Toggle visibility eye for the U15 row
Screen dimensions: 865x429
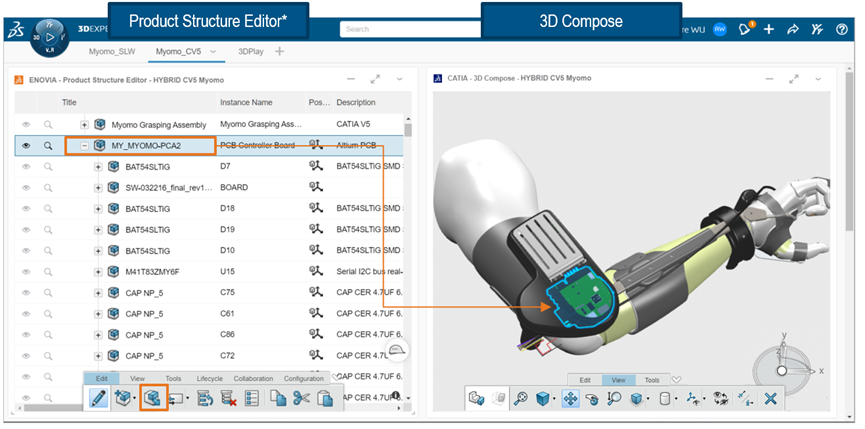tap(26, 271)
